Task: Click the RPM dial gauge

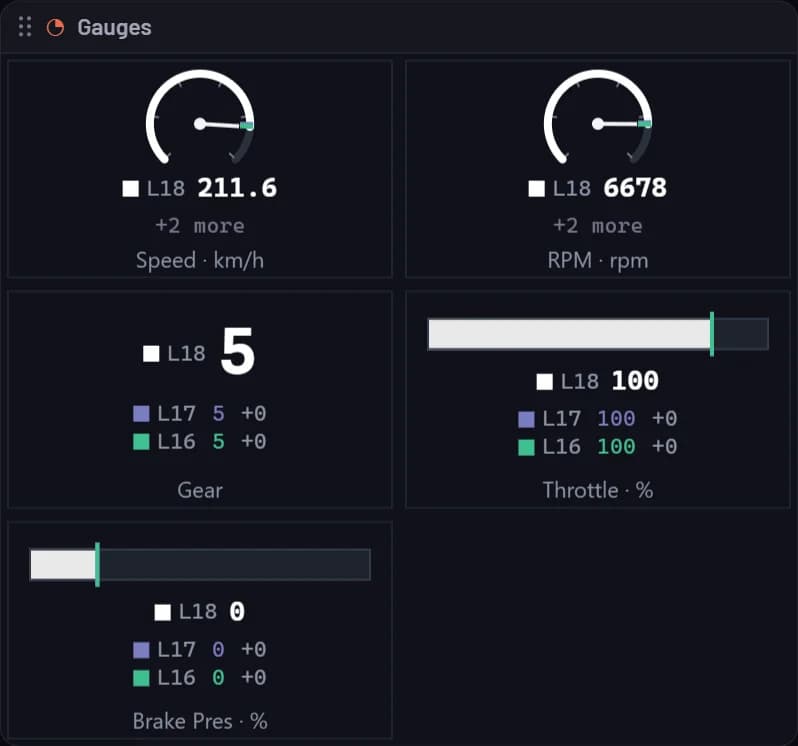Action: [598, 117]
